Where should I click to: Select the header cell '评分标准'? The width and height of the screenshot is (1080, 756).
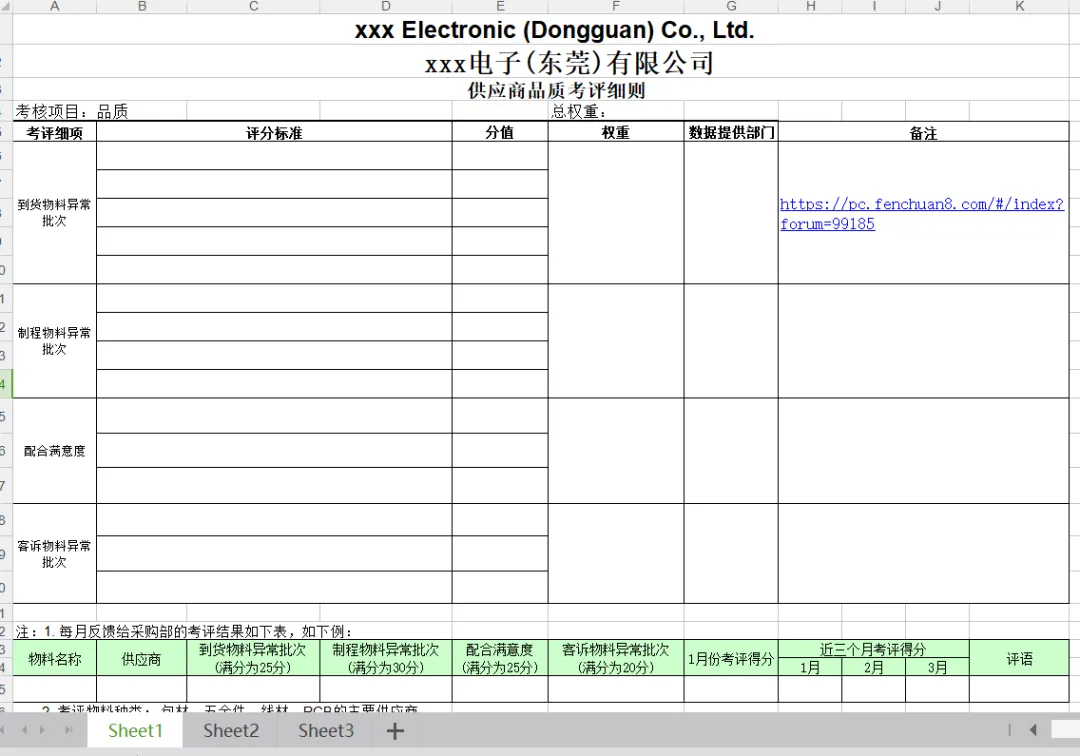pos(274,133)
